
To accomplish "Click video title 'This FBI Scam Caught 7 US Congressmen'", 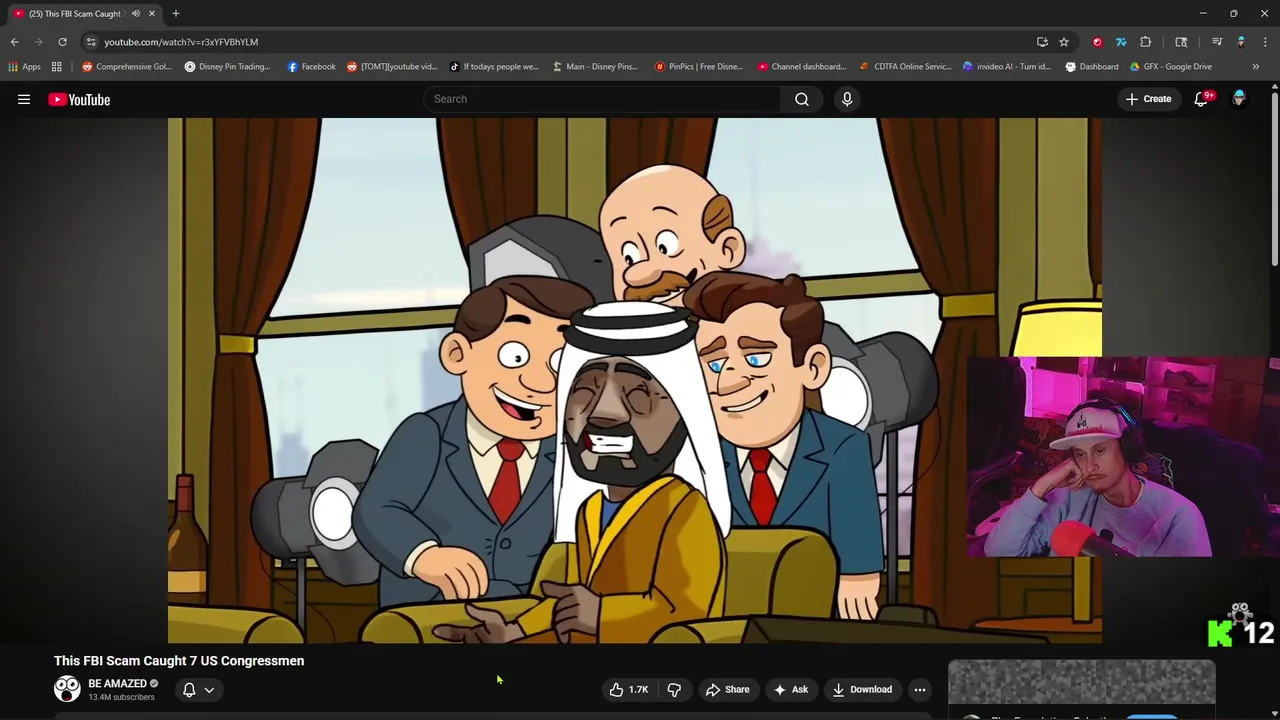I will 179,661.
